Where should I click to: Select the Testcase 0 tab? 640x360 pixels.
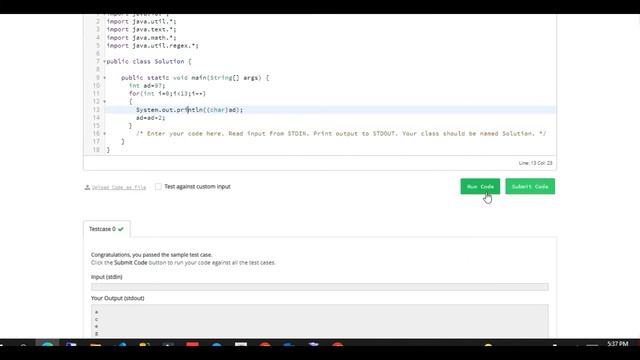[107, 229]
